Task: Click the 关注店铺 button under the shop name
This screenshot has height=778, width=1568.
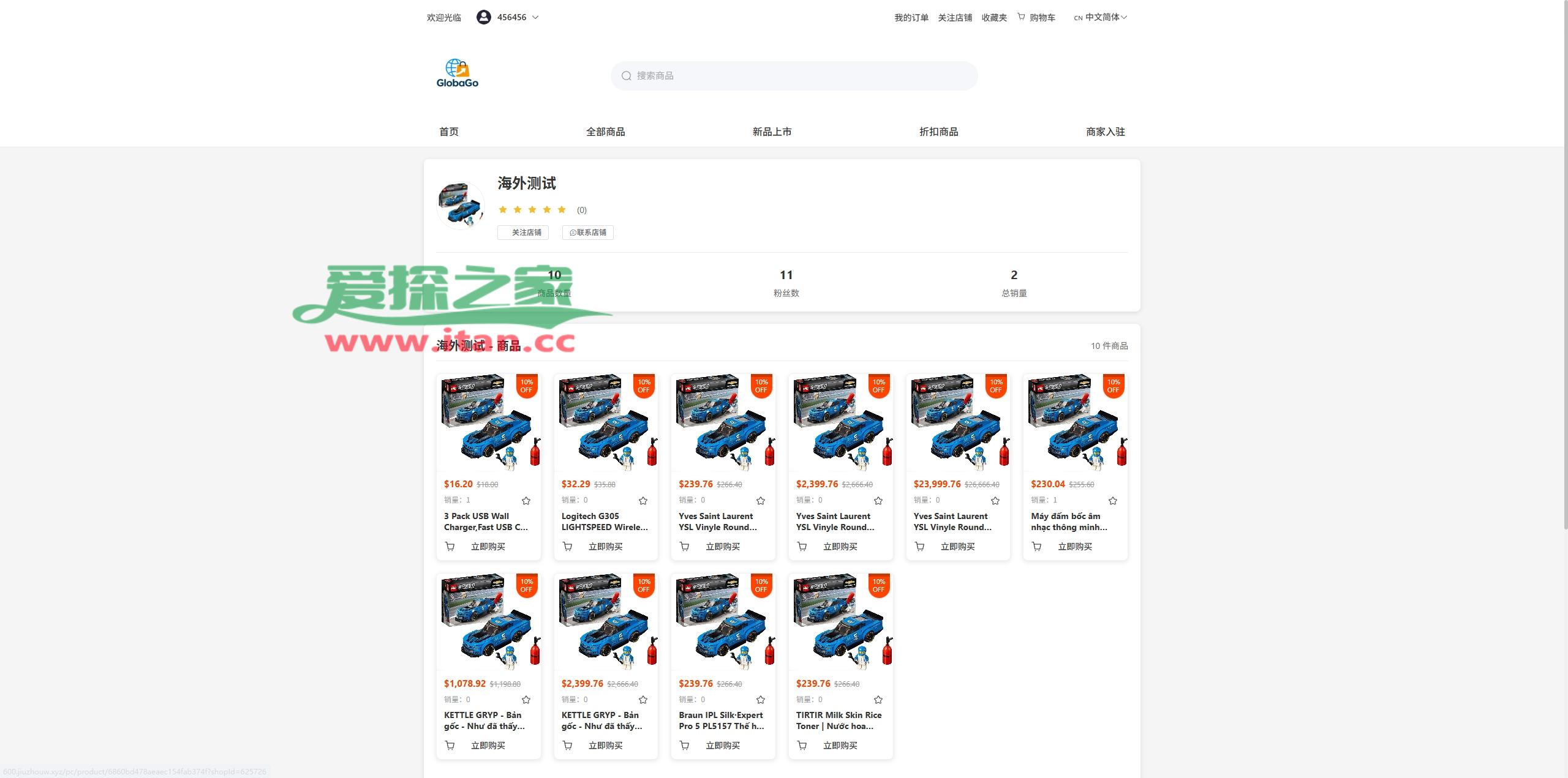Action: [523, 233]
